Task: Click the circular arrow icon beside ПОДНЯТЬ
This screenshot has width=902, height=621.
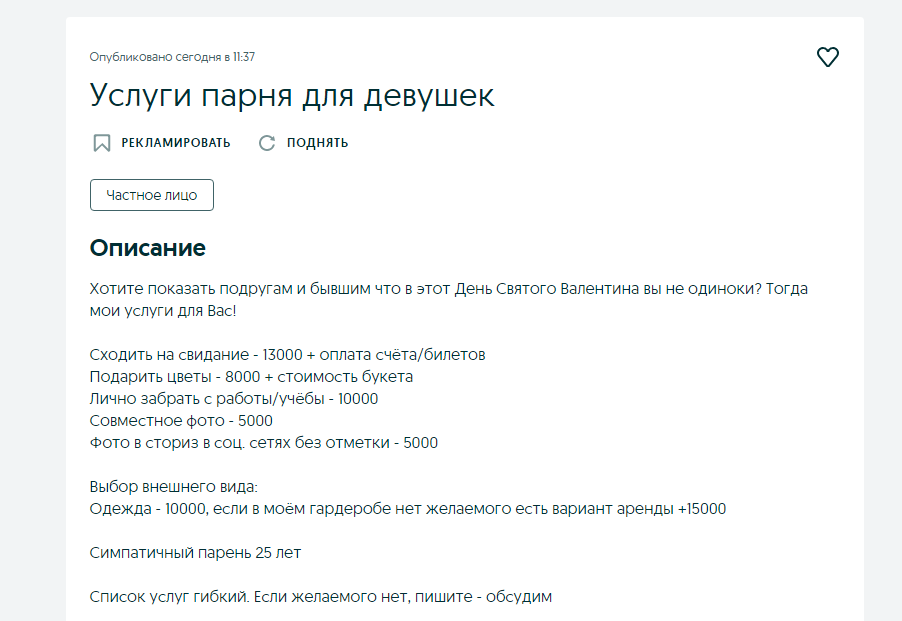Action: tap(266, 143)
